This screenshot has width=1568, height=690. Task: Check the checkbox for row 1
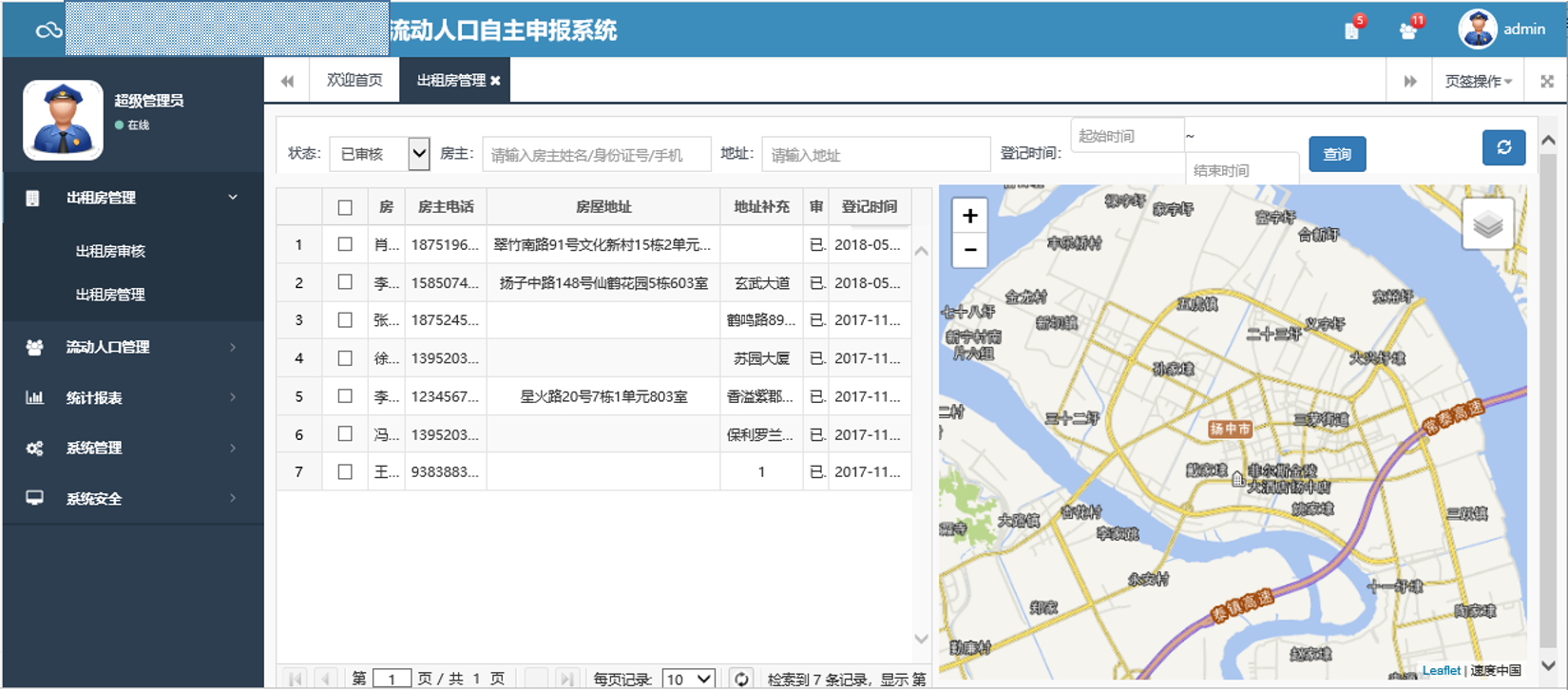(x=345, y=244)
